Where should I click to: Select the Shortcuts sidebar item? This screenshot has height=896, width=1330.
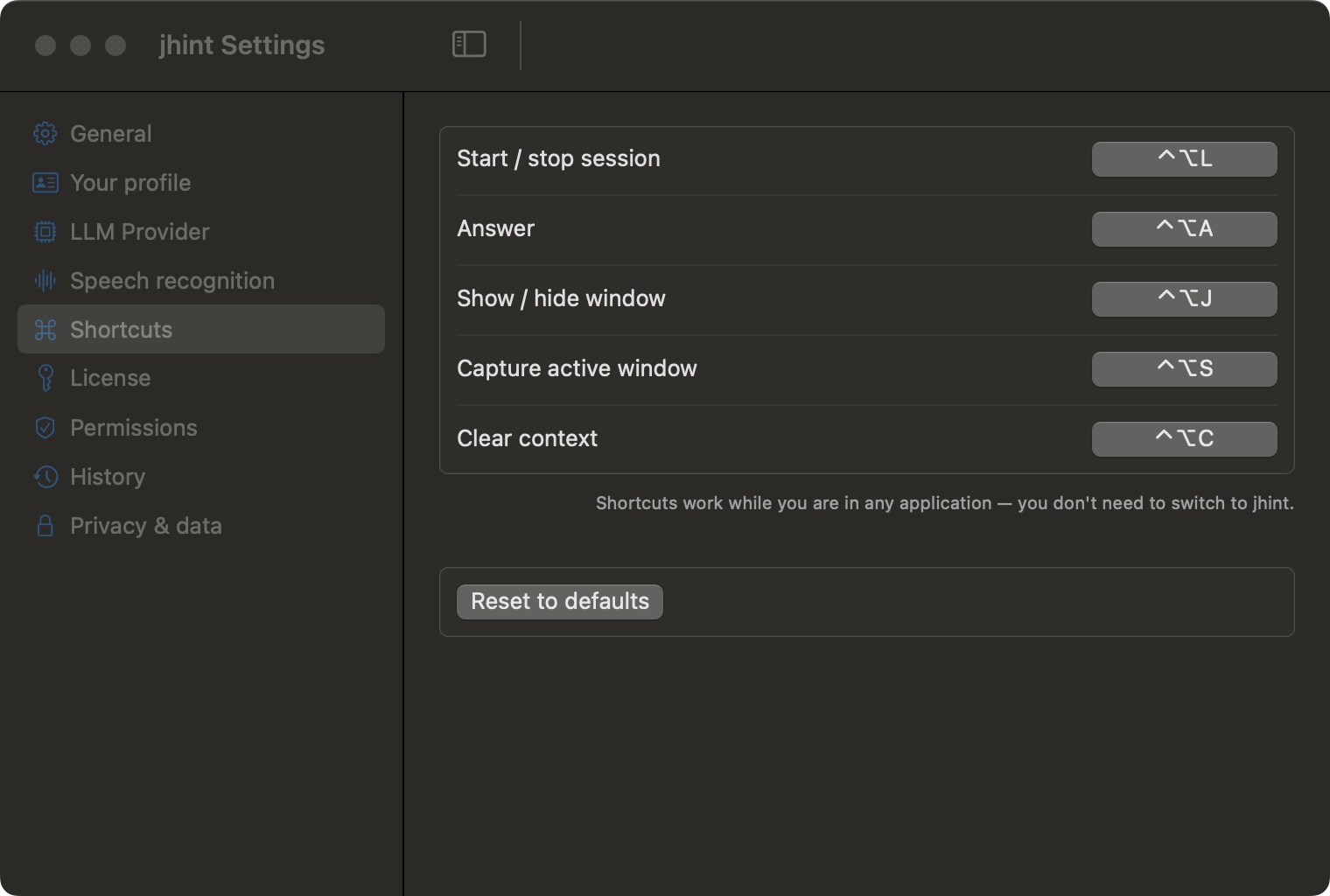(x=201, y=329)
